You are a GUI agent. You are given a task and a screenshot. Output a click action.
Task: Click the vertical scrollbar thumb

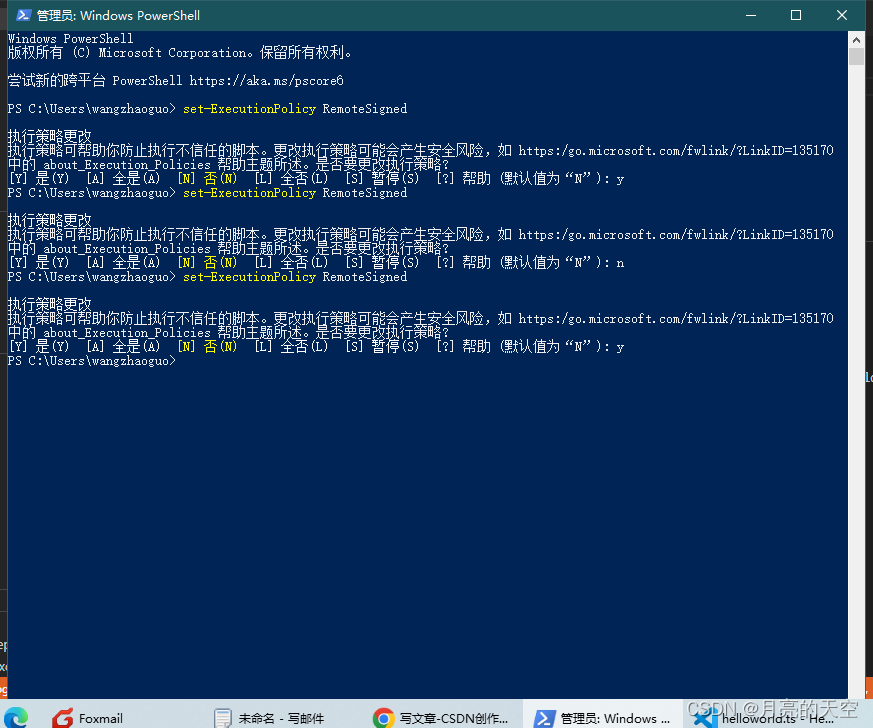(x=856, y=57)
